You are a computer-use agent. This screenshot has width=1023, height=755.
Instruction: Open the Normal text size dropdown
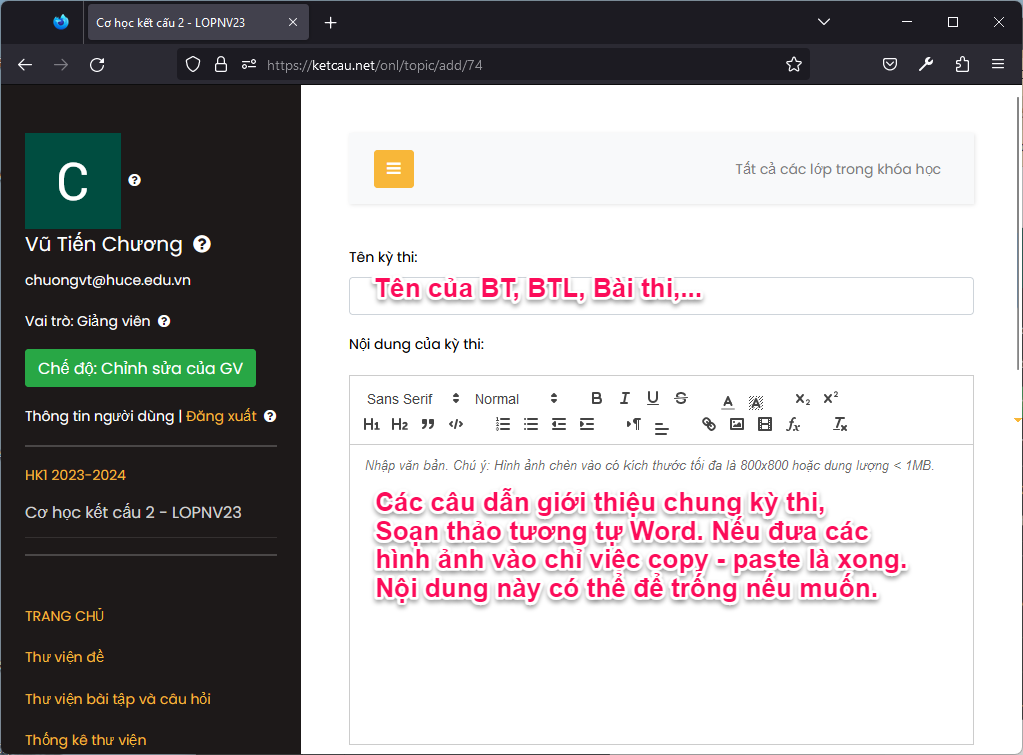click(x=516, y=399)
